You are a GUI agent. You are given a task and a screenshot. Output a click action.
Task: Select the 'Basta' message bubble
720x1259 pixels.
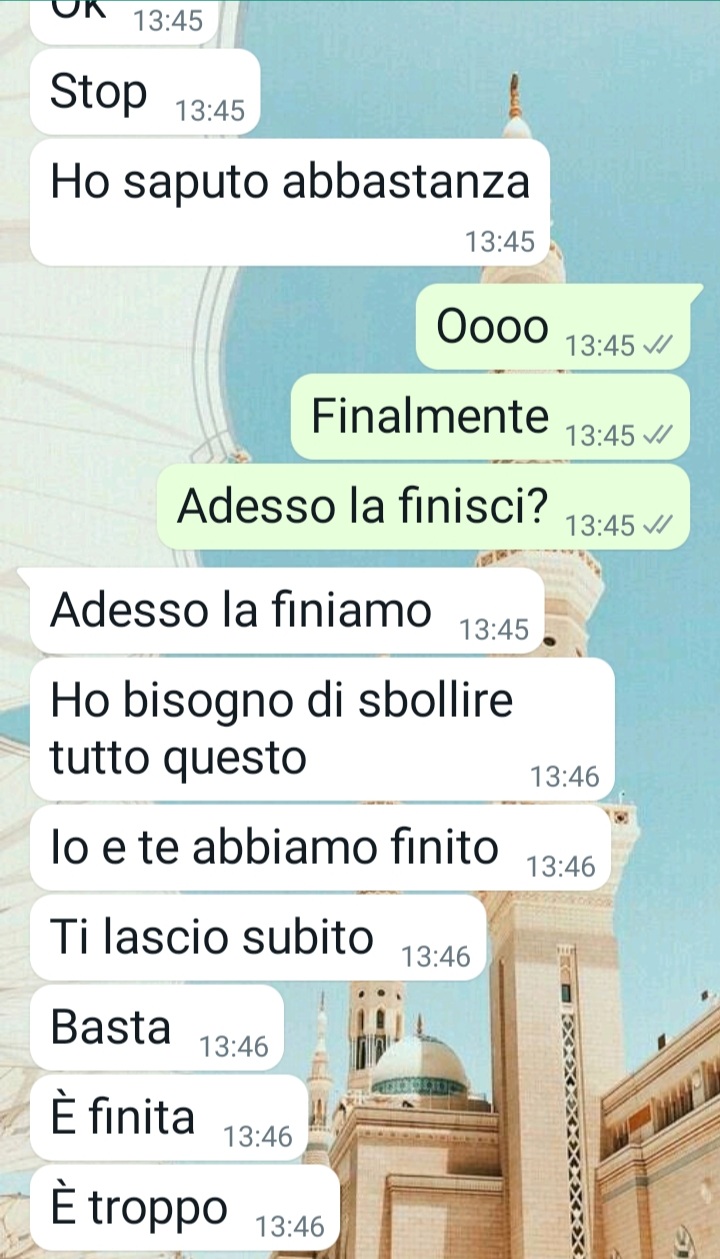157,1028
